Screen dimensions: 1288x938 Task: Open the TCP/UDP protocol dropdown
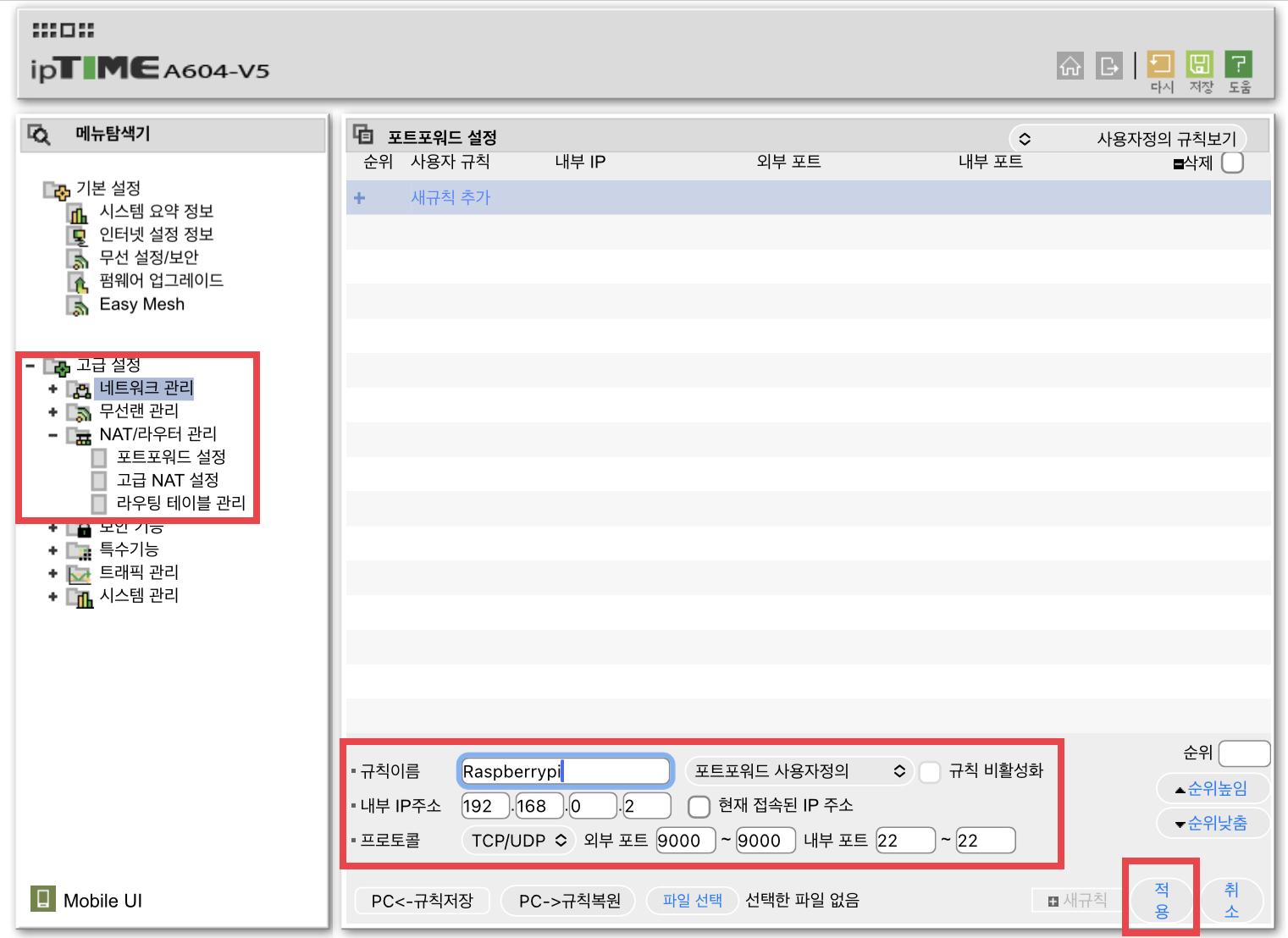pos(517,840)
